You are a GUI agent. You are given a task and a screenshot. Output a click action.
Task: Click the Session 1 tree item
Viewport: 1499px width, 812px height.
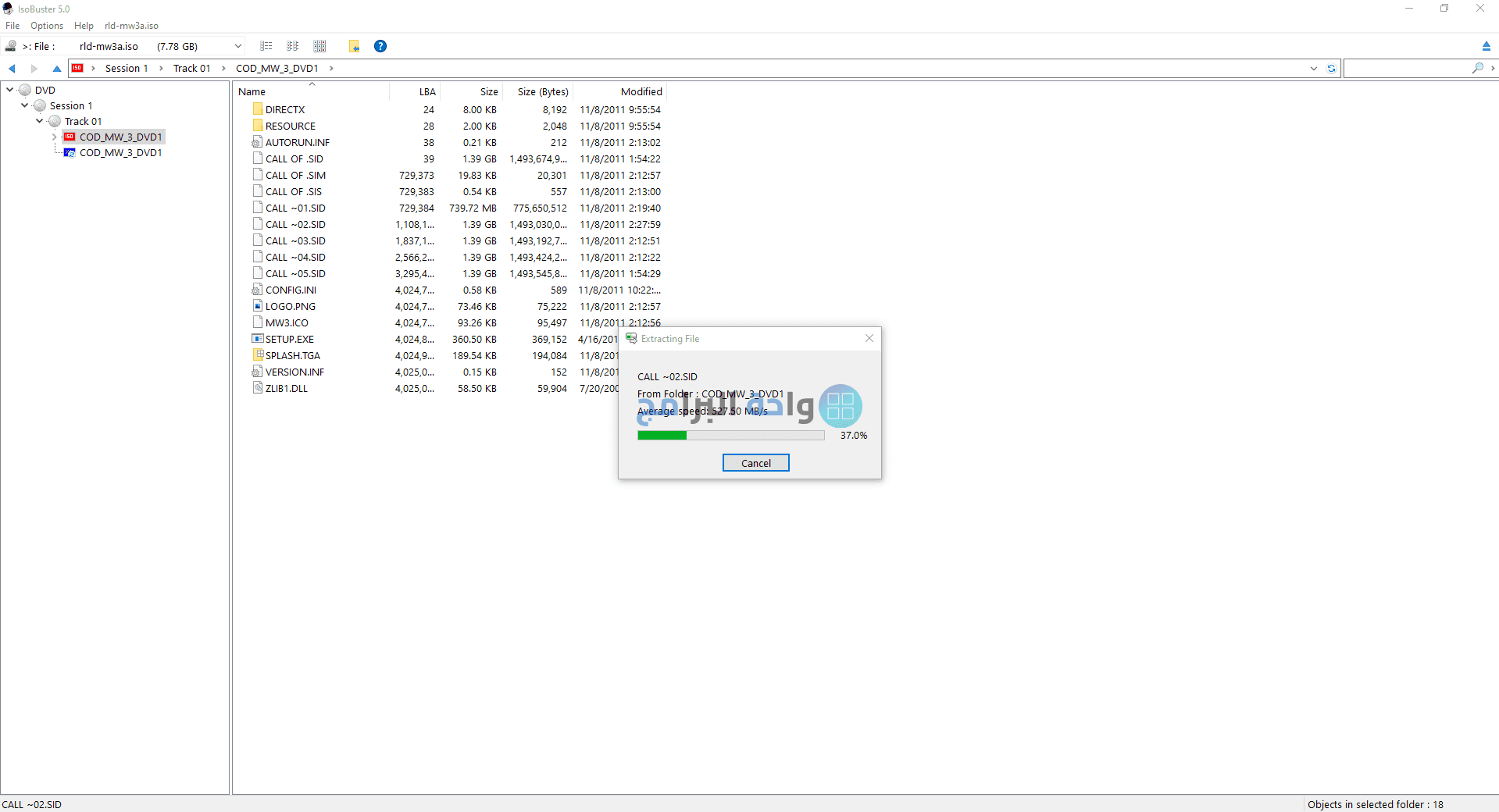71,105
